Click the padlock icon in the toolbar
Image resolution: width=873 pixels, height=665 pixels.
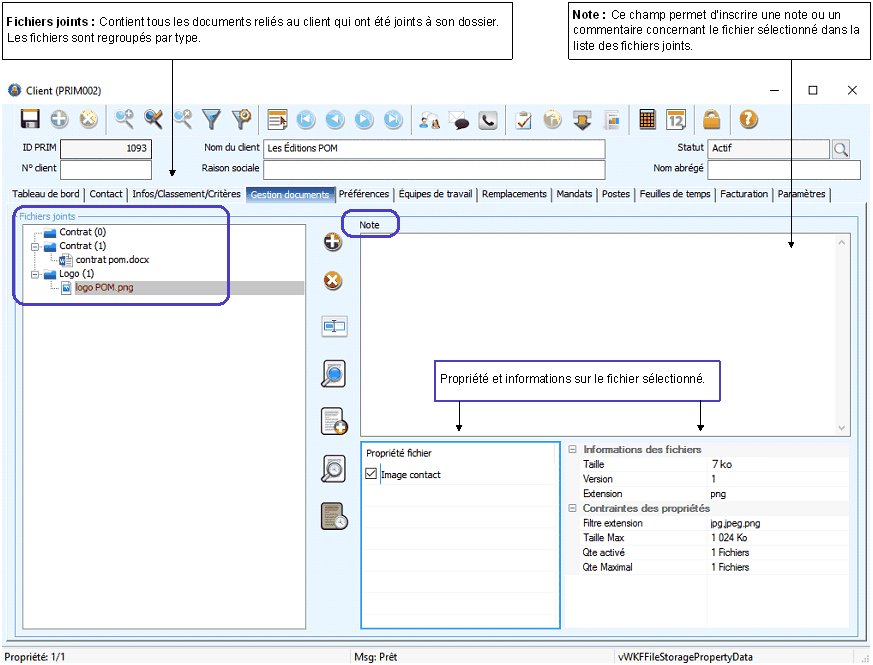point(711,120)
